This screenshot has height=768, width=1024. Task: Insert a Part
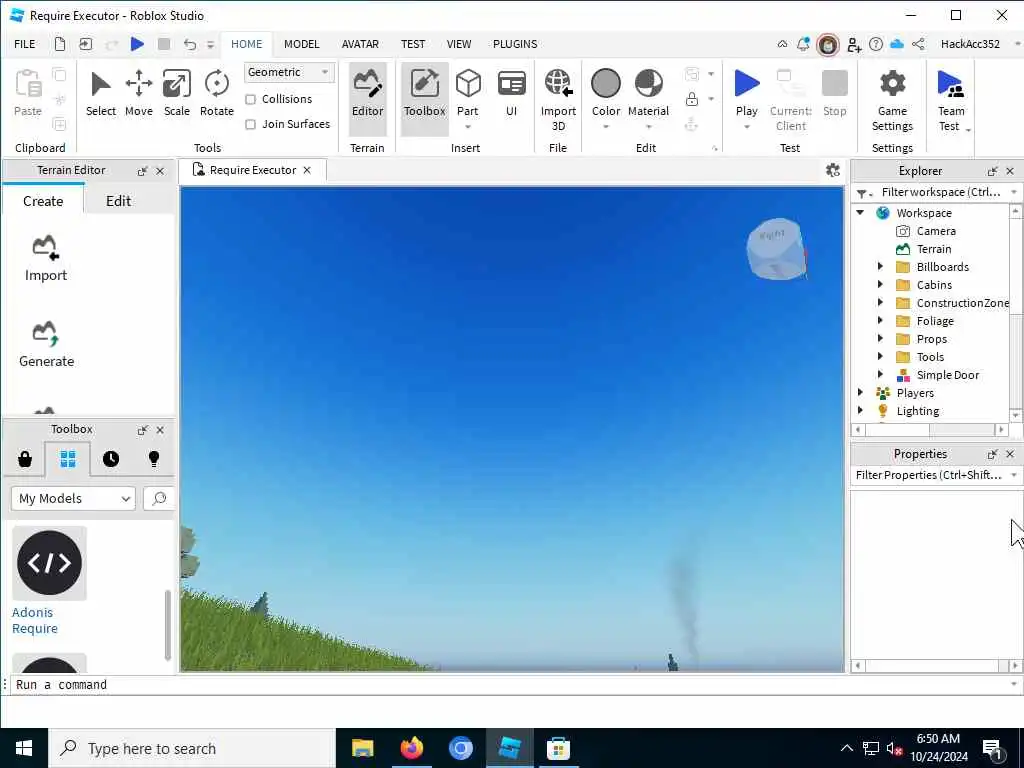click(468, 94)
